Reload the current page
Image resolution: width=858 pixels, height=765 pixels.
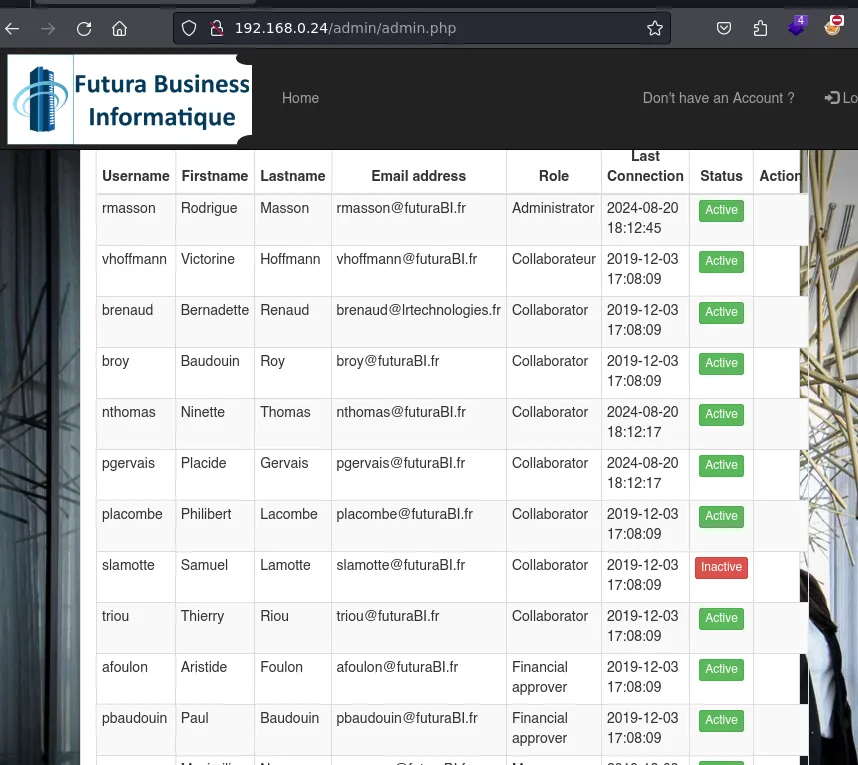[84, 28]
